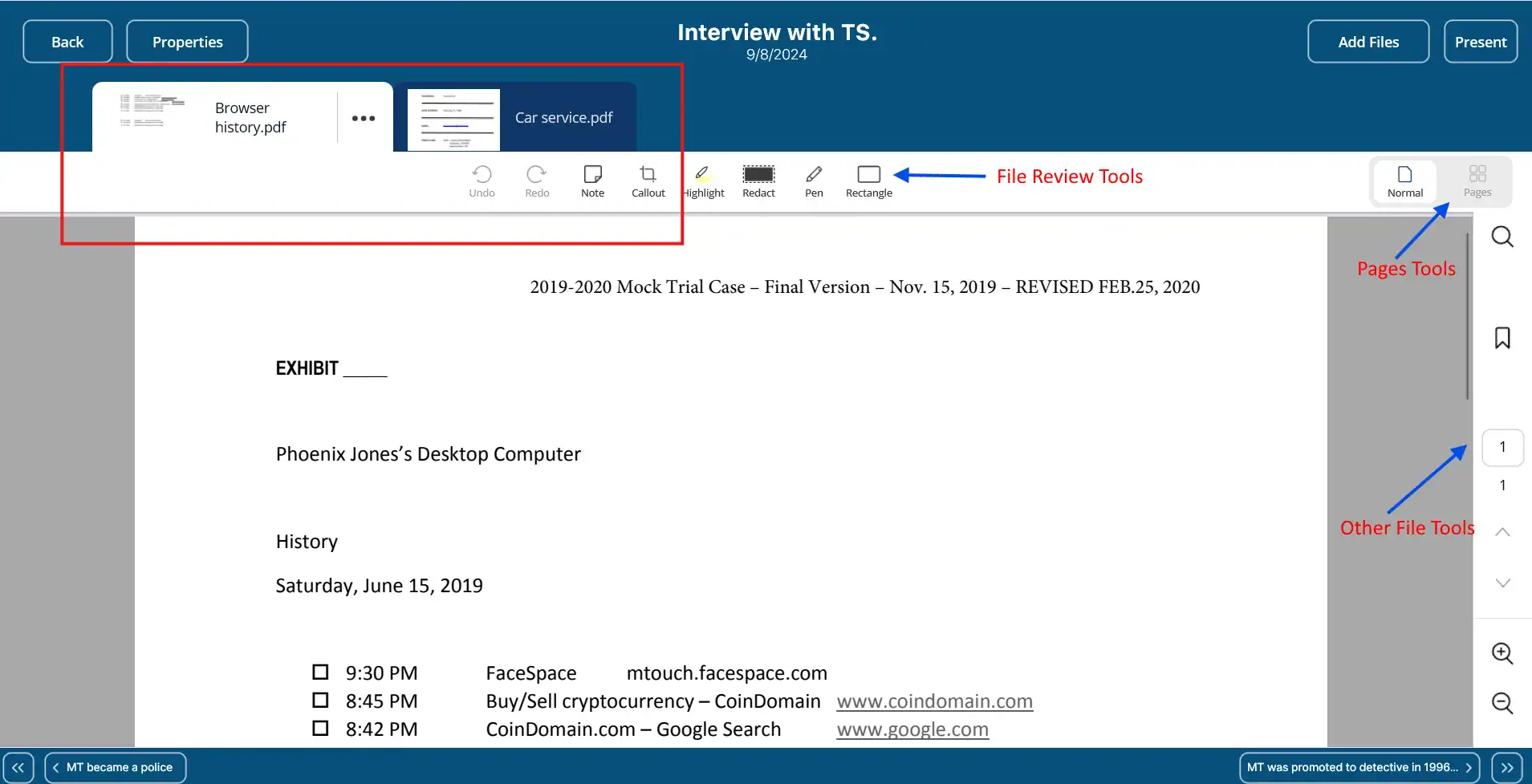
Task: Go to next page with down chevron
Action: coord(1502,583)
